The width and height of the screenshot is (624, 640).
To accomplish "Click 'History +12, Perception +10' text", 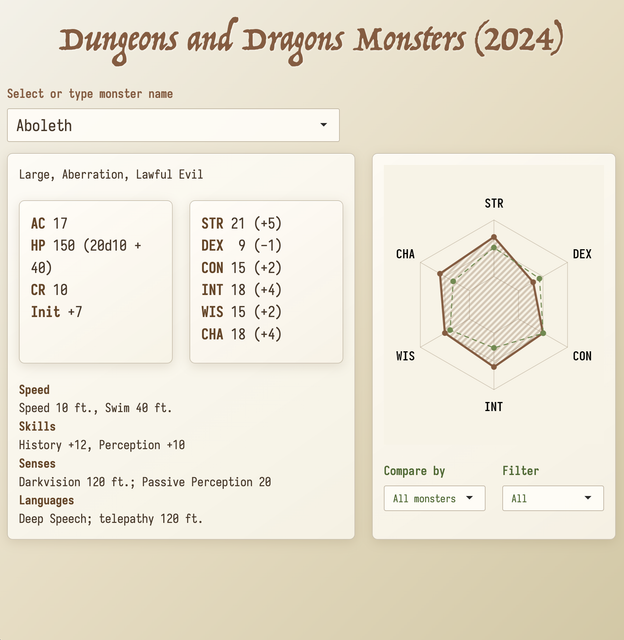I will coord(102,445).
